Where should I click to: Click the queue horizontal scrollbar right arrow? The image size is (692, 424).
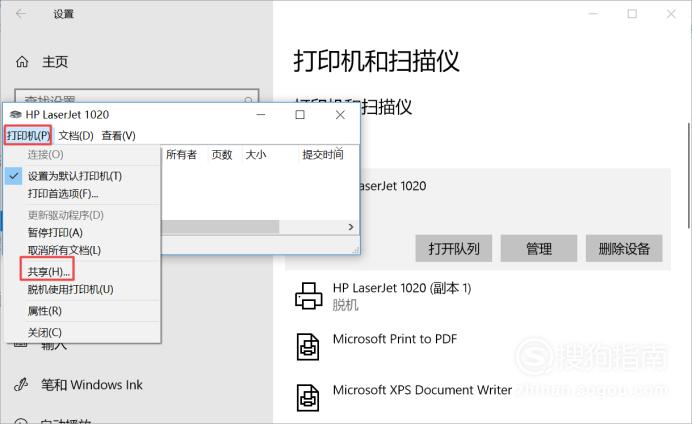point(351,227)
